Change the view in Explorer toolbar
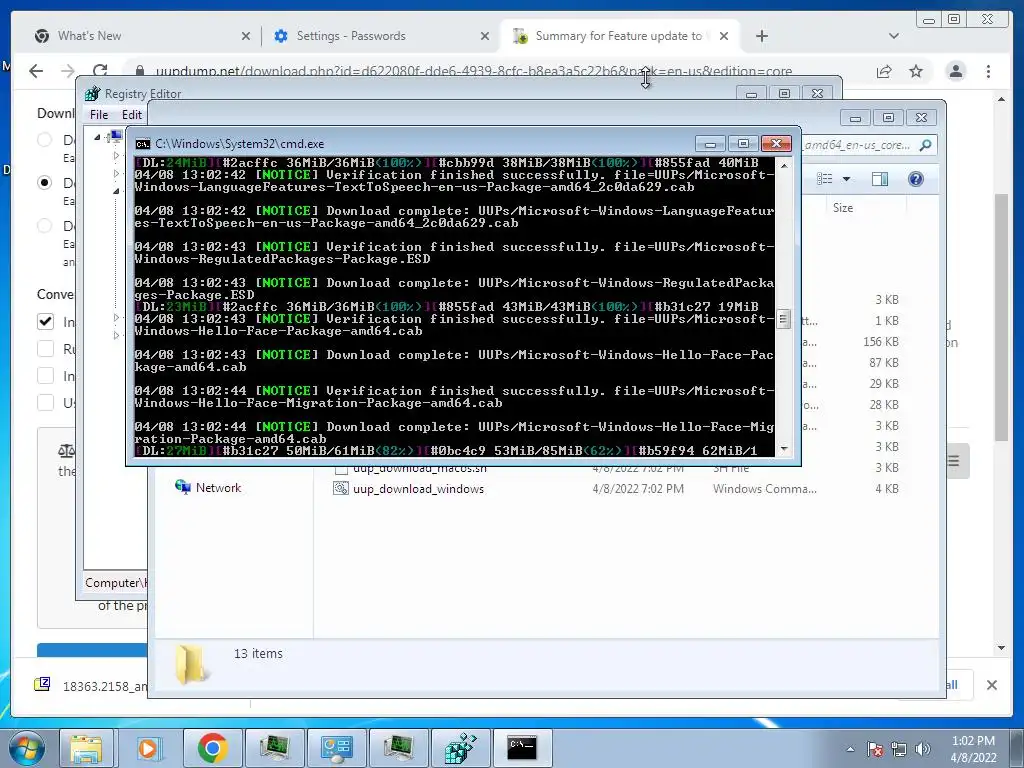Image resolution: width=1024 pixels, height=768 pixels. point(825,179)
